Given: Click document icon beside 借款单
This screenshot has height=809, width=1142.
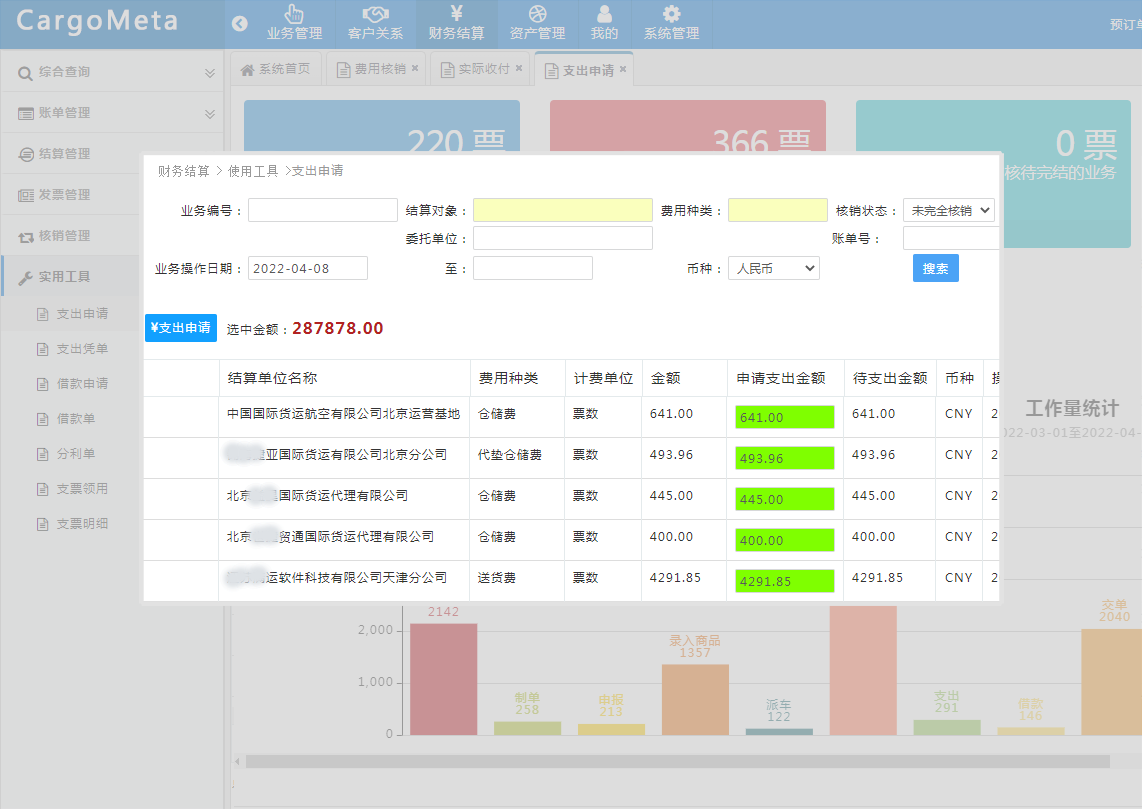Looking at the screenshot, I should [x=43, y=419].
